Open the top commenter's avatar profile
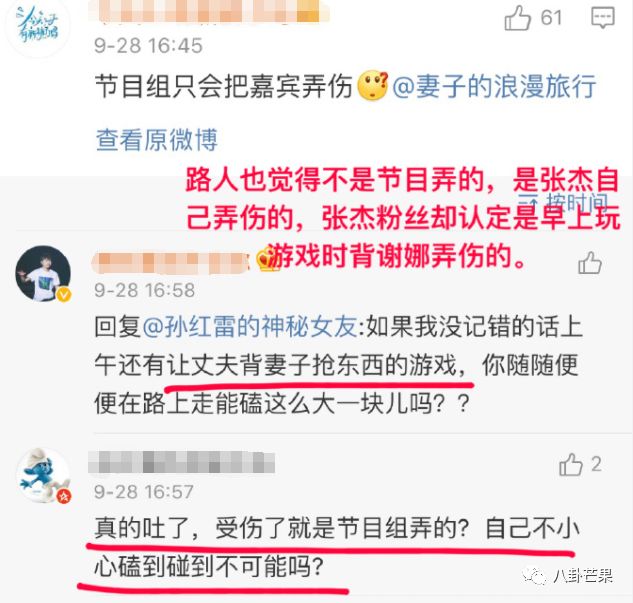Viewport: 633px width, 603px height. (x=38, y=27)
